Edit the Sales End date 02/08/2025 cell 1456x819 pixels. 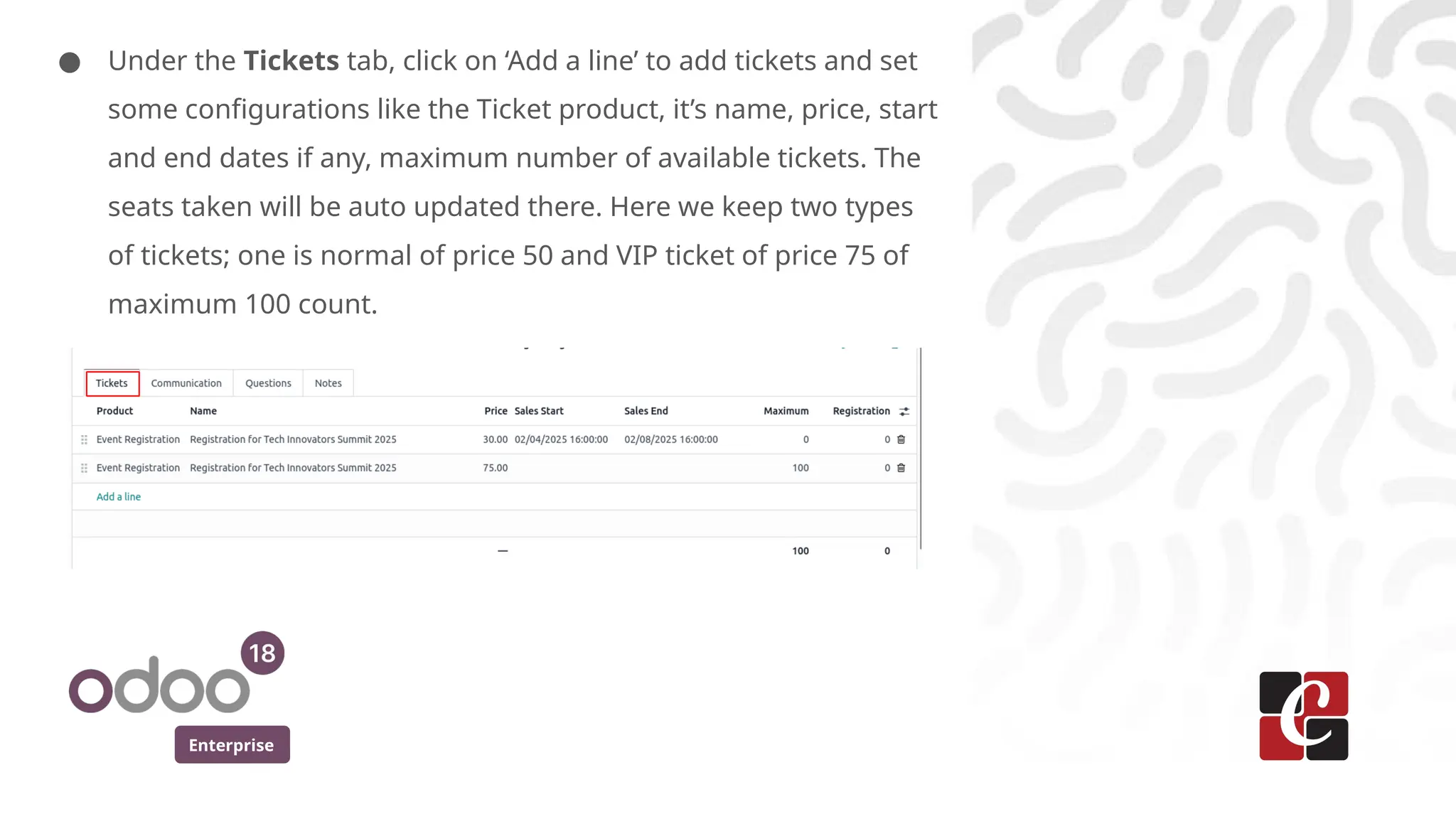(670, 439)
